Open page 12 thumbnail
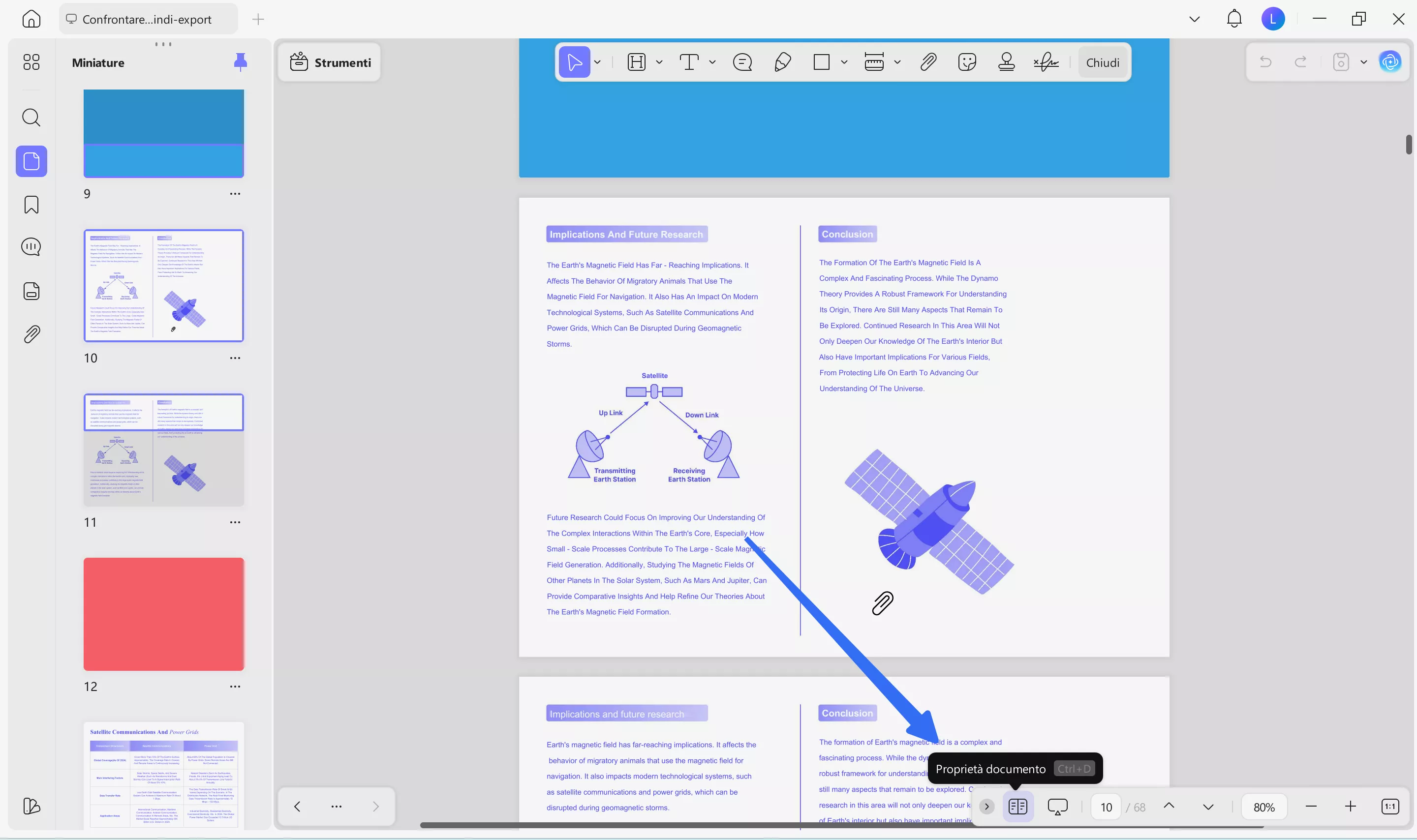This screenshot has width=1417, height=840. [164, 614]
